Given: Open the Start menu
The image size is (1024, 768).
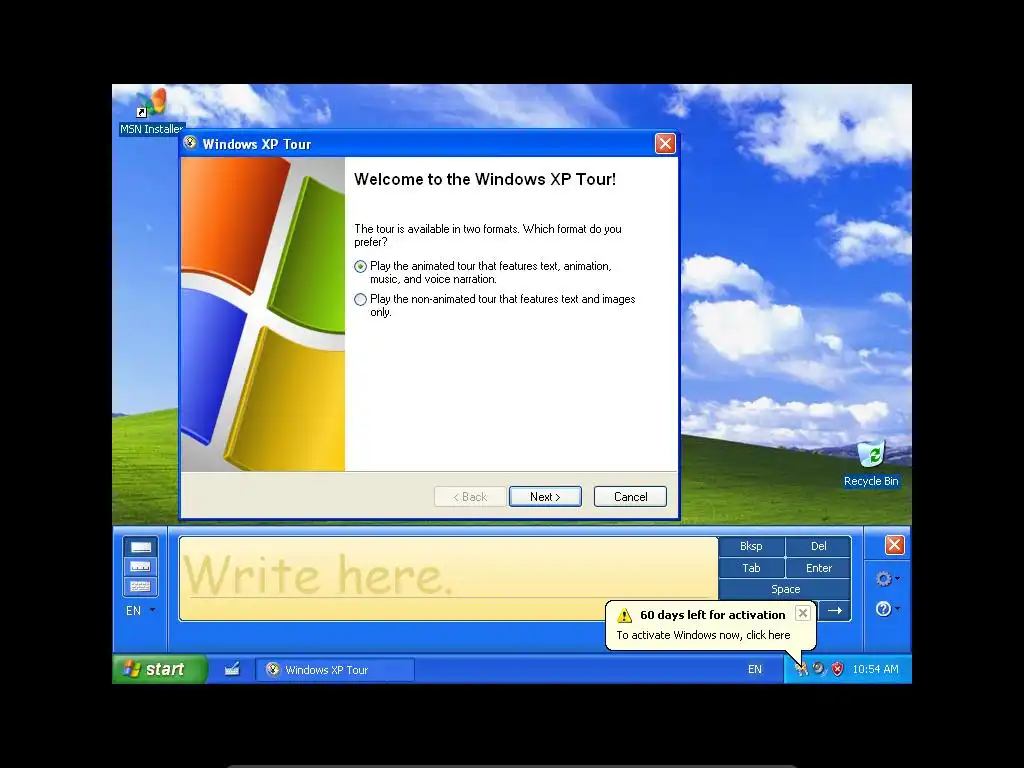Looking at the screenshot, I should (159, 669).
